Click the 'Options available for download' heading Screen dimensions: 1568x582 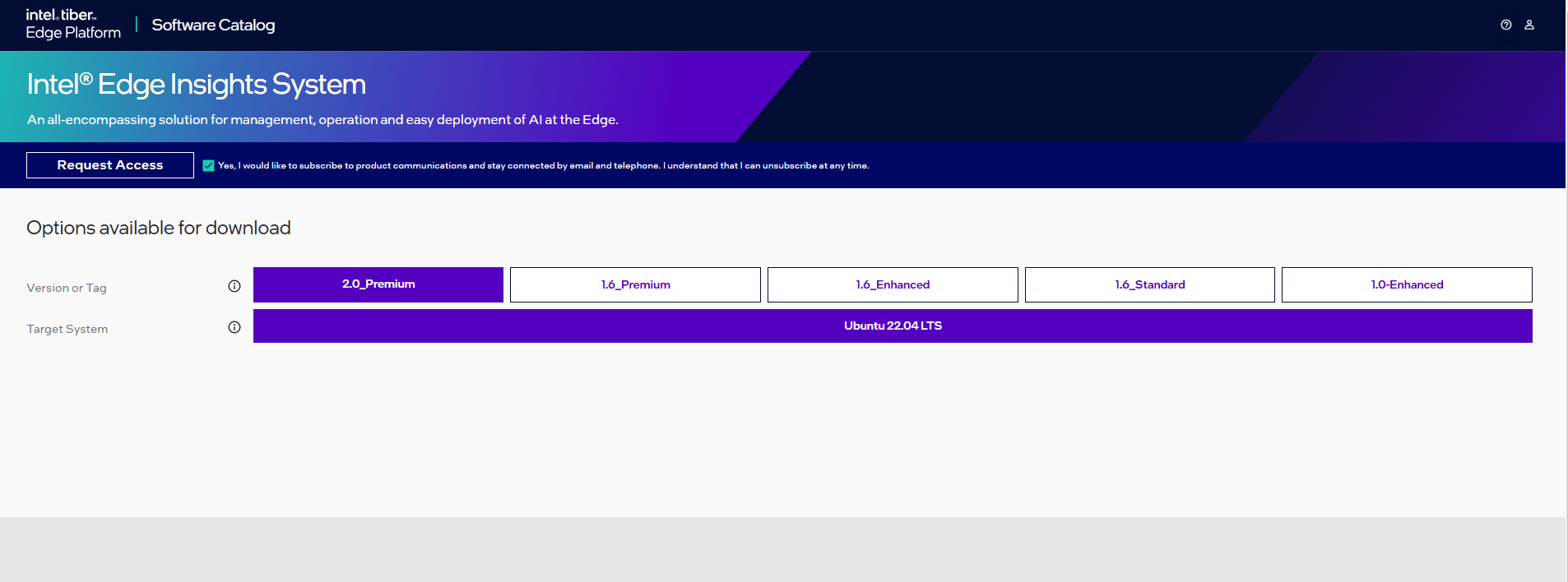point(159,228)
